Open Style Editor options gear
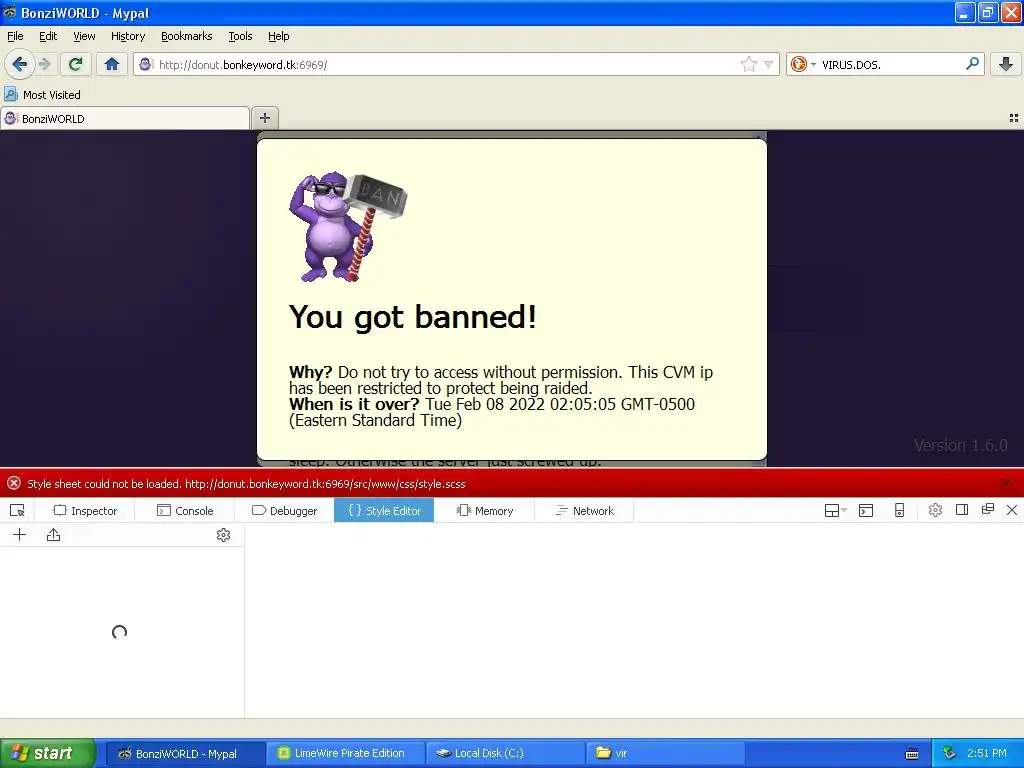This screenshot has width=1024, height=768. click(223, 535)
